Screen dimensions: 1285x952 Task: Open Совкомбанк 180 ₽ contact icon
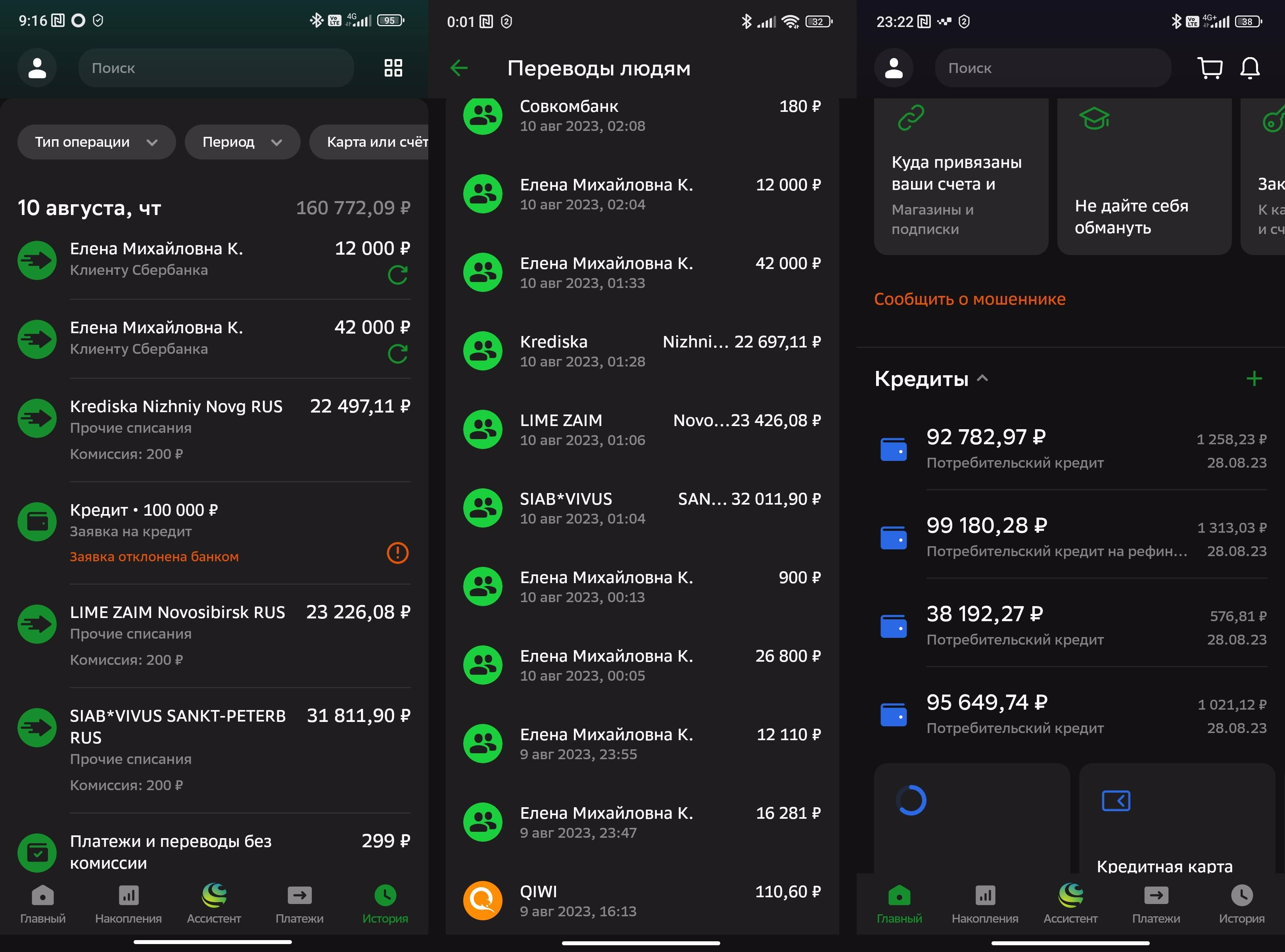pyautogui.click(x=483, y=115)
